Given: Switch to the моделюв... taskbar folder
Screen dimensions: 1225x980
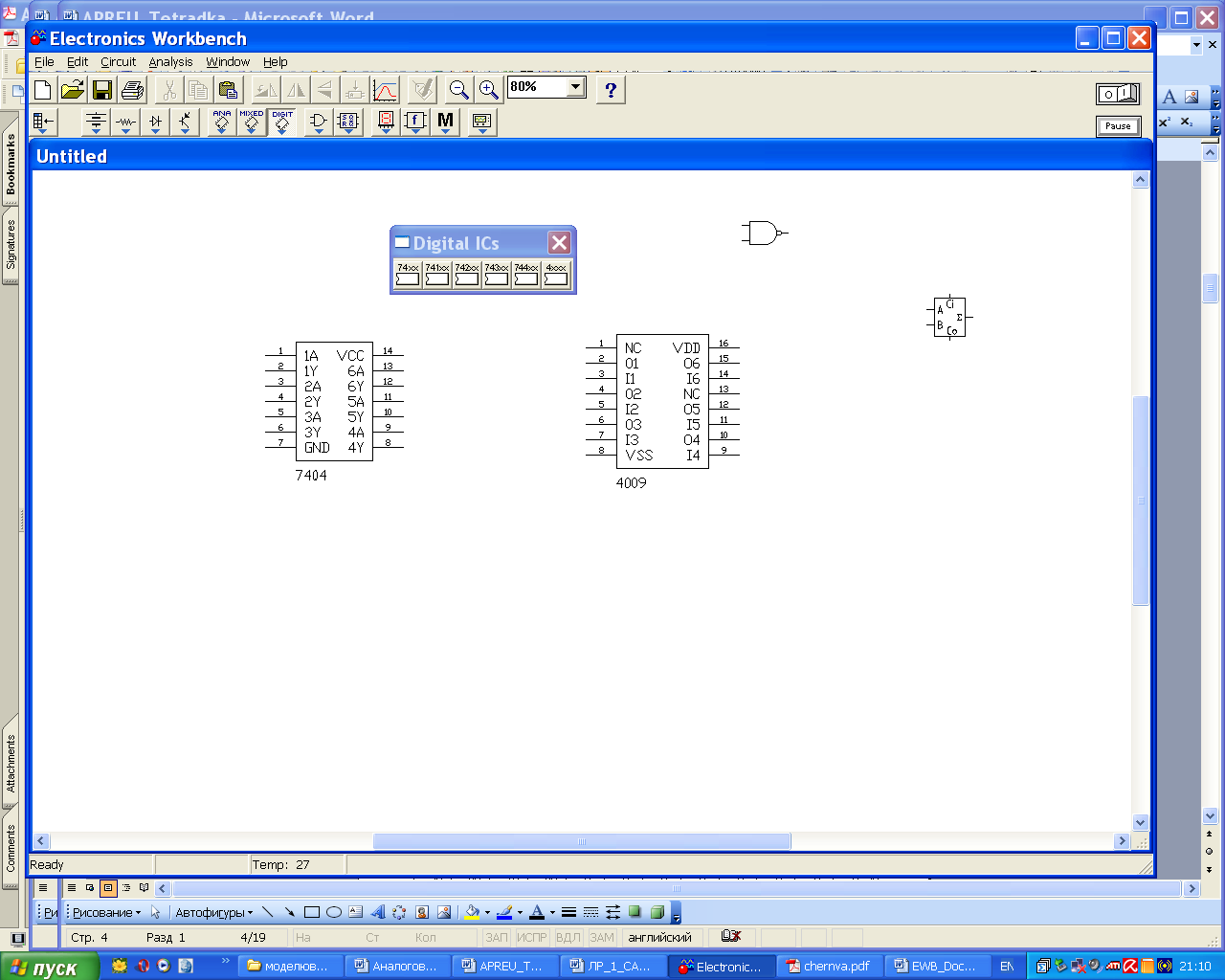Looking at the screenshot, I should point(288,967).
